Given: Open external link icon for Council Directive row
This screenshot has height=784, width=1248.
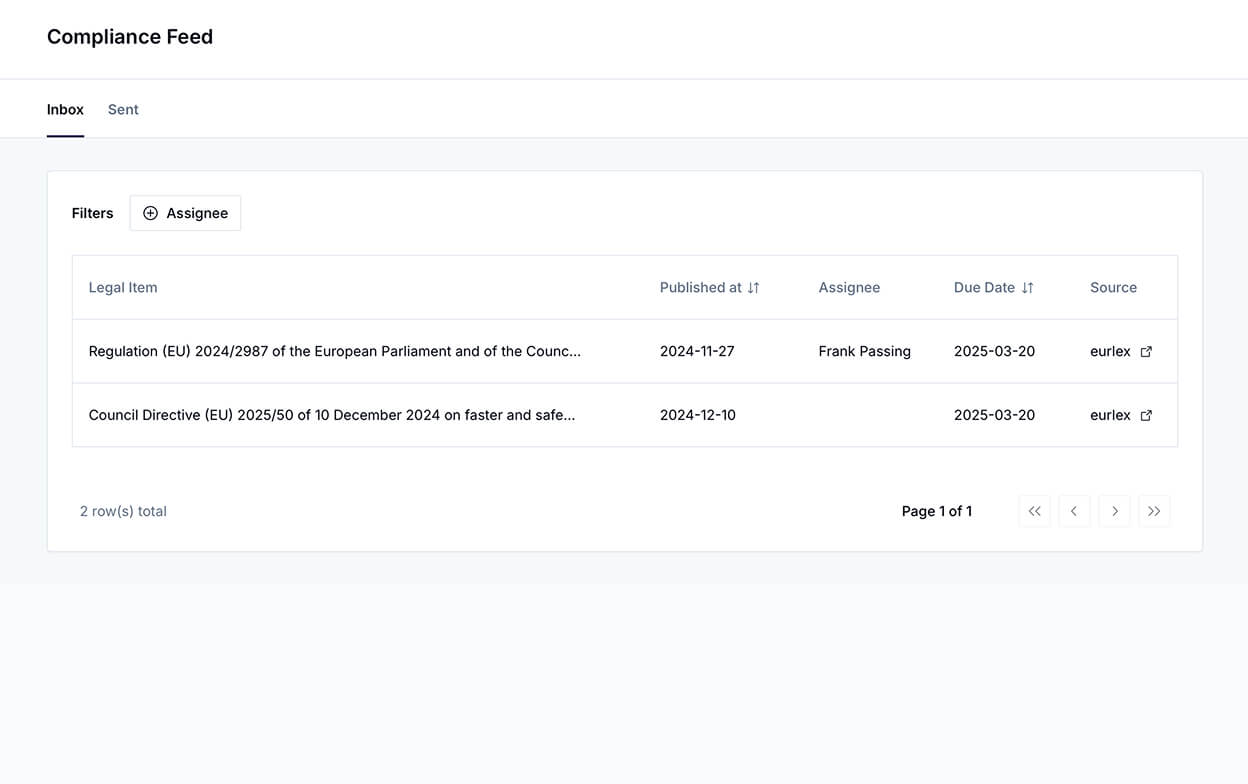Looking at the screenshot, I should point(1146,415).
